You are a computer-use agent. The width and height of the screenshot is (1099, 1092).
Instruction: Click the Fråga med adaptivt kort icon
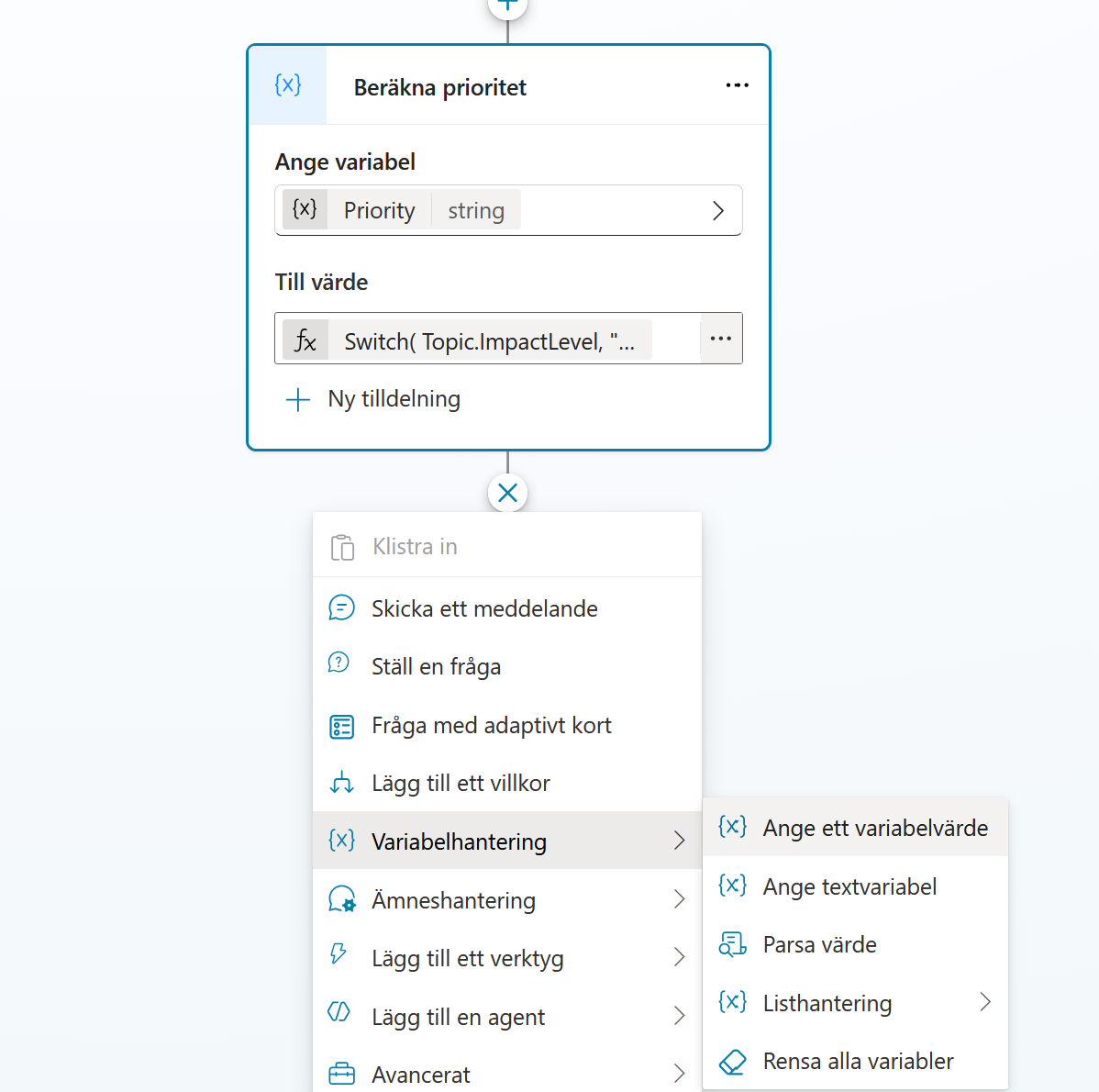[341, 726]
